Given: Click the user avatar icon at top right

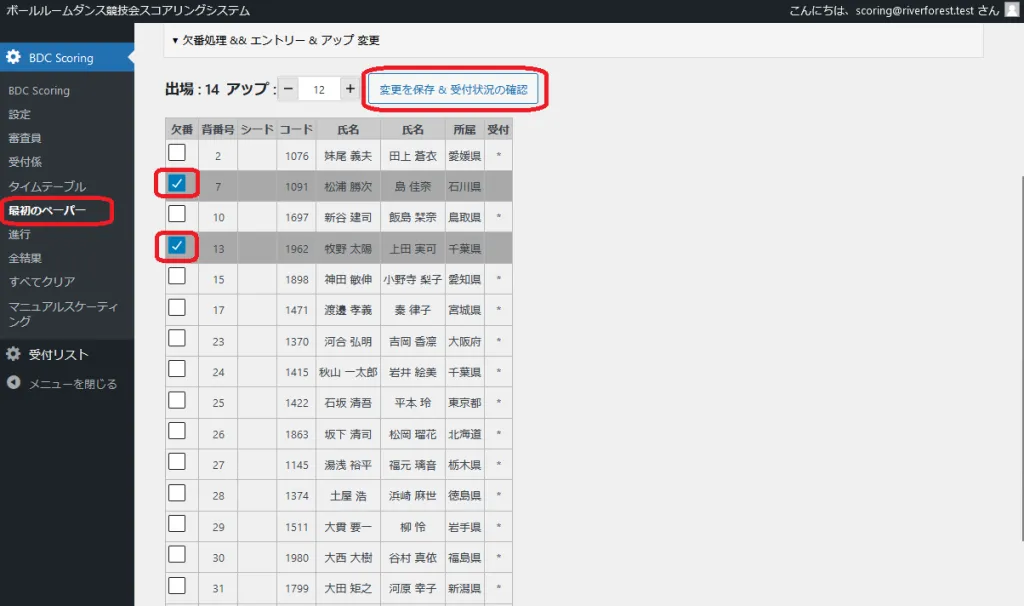Looking at the screenshot, I should tap(1011, 10).
